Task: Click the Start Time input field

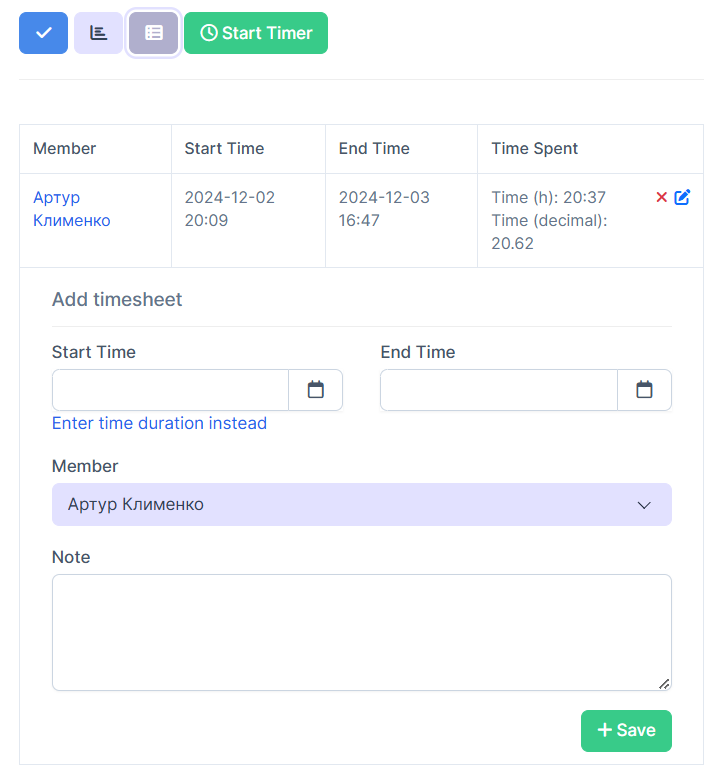Action: 170,390
